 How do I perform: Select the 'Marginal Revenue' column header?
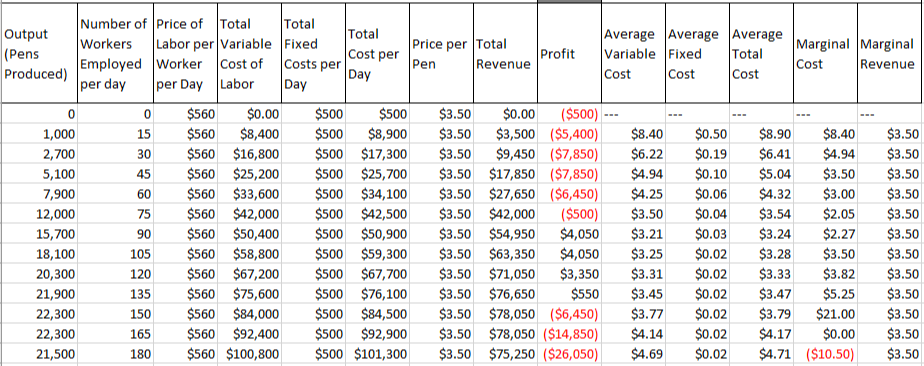[890, 53]
